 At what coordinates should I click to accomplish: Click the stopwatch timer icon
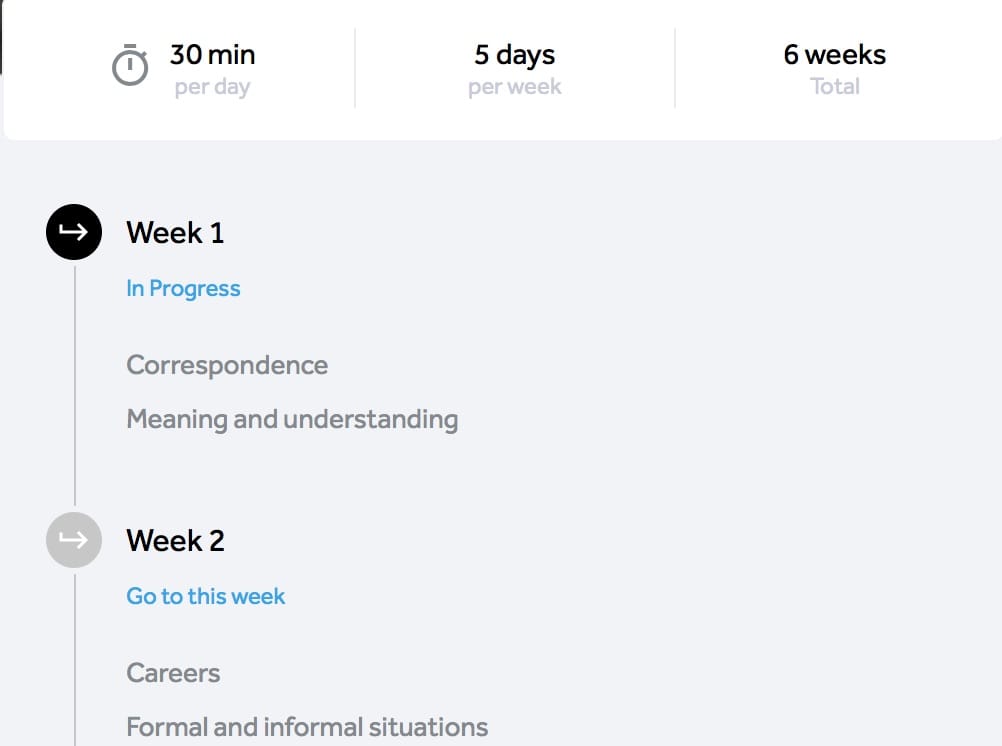pos(130,67)
